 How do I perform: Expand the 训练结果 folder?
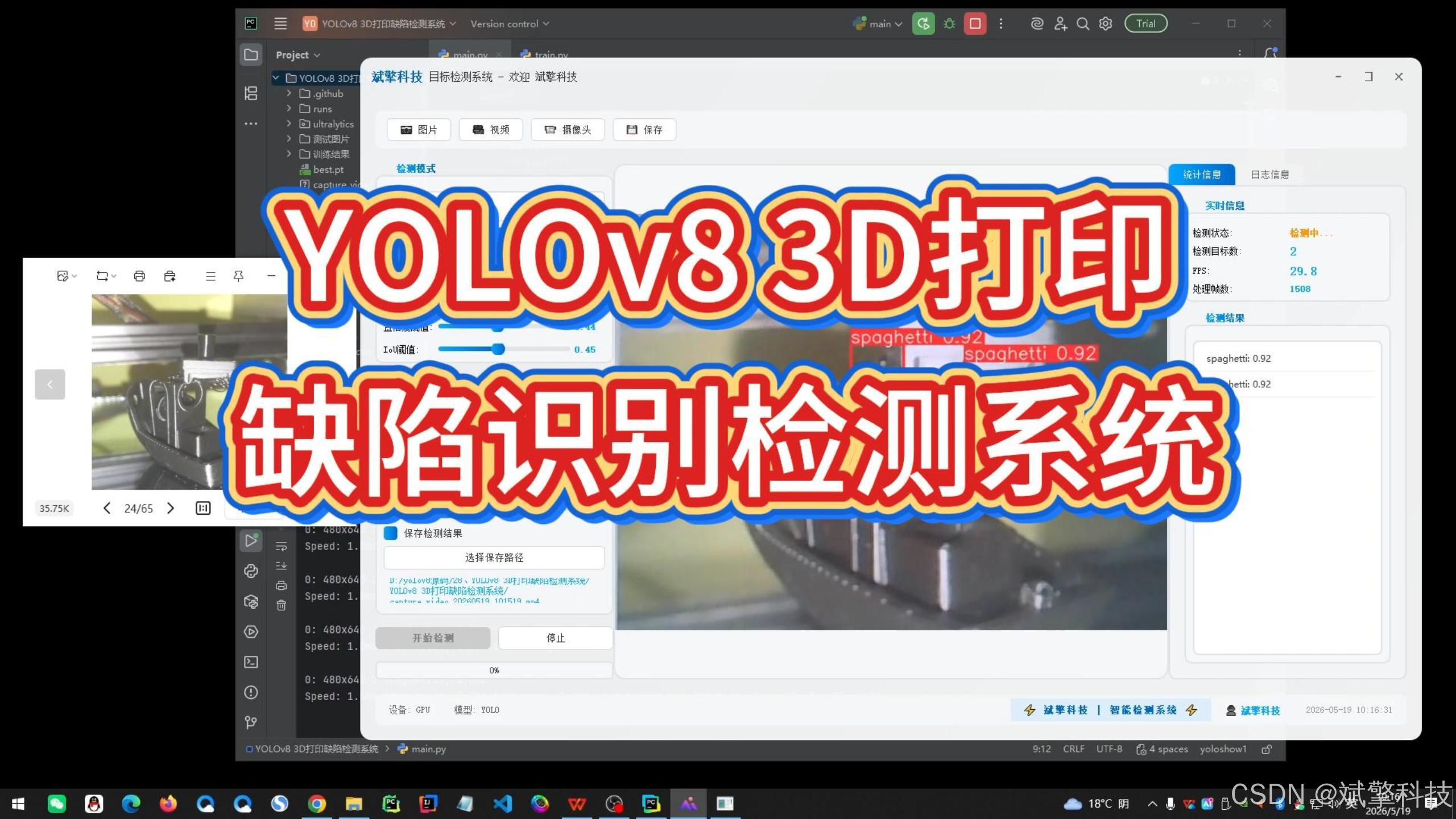(289, 154)
